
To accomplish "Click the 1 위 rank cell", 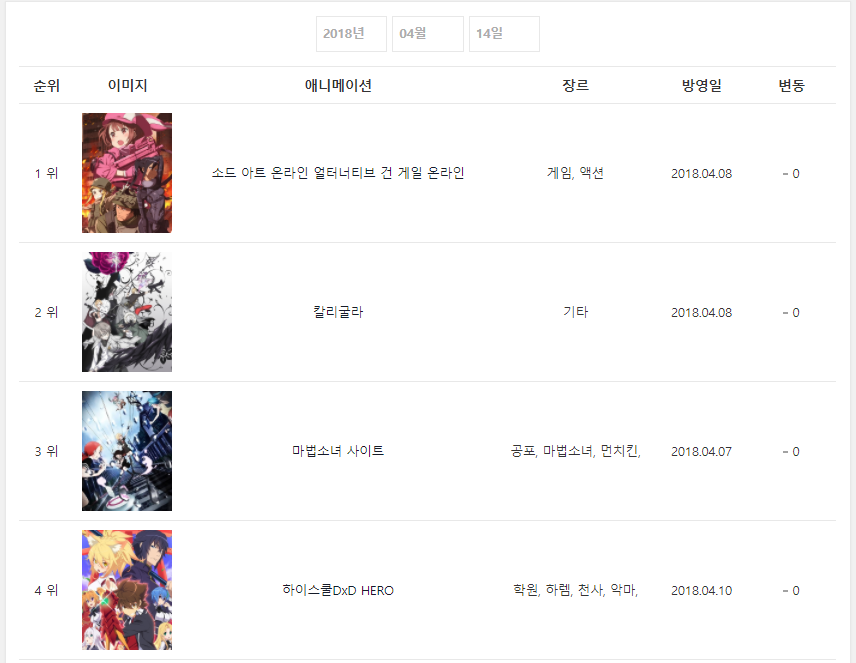I will point(46,174).
